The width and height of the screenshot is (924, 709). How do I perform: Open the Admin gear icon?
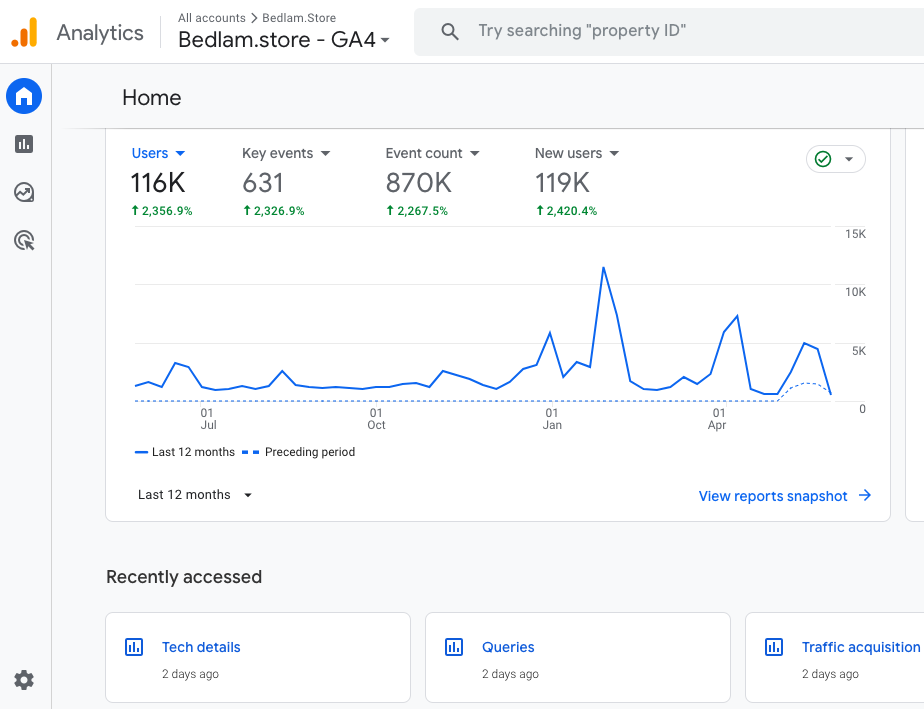(x=24, y=680)
